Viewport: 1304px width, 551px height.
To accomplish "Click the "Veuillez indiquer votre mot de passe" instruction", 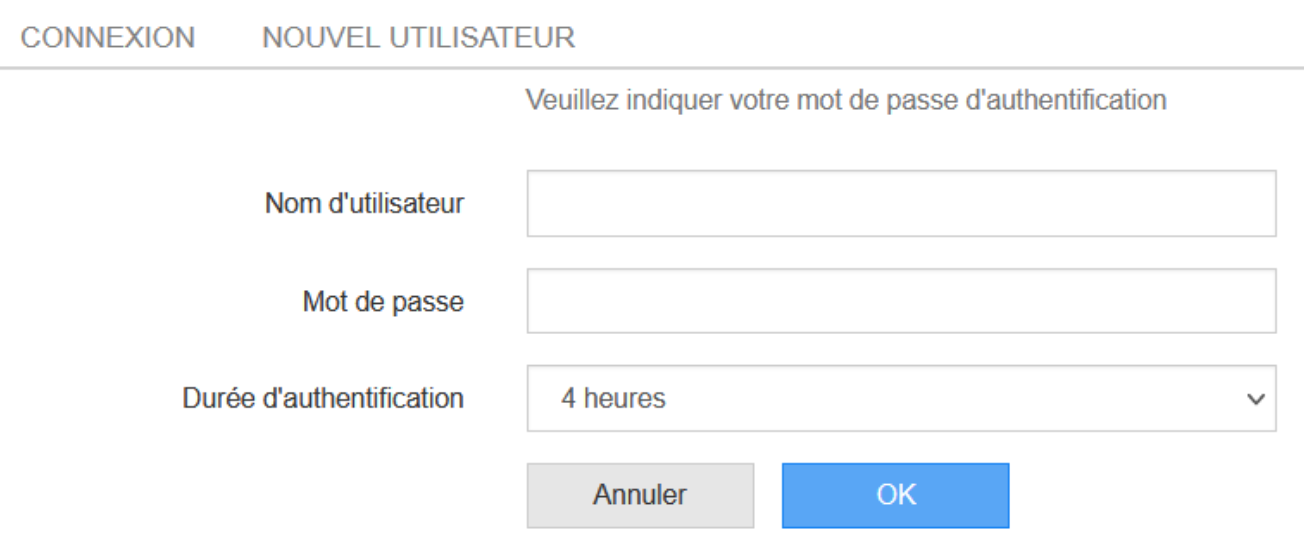I will coord(846,100).
